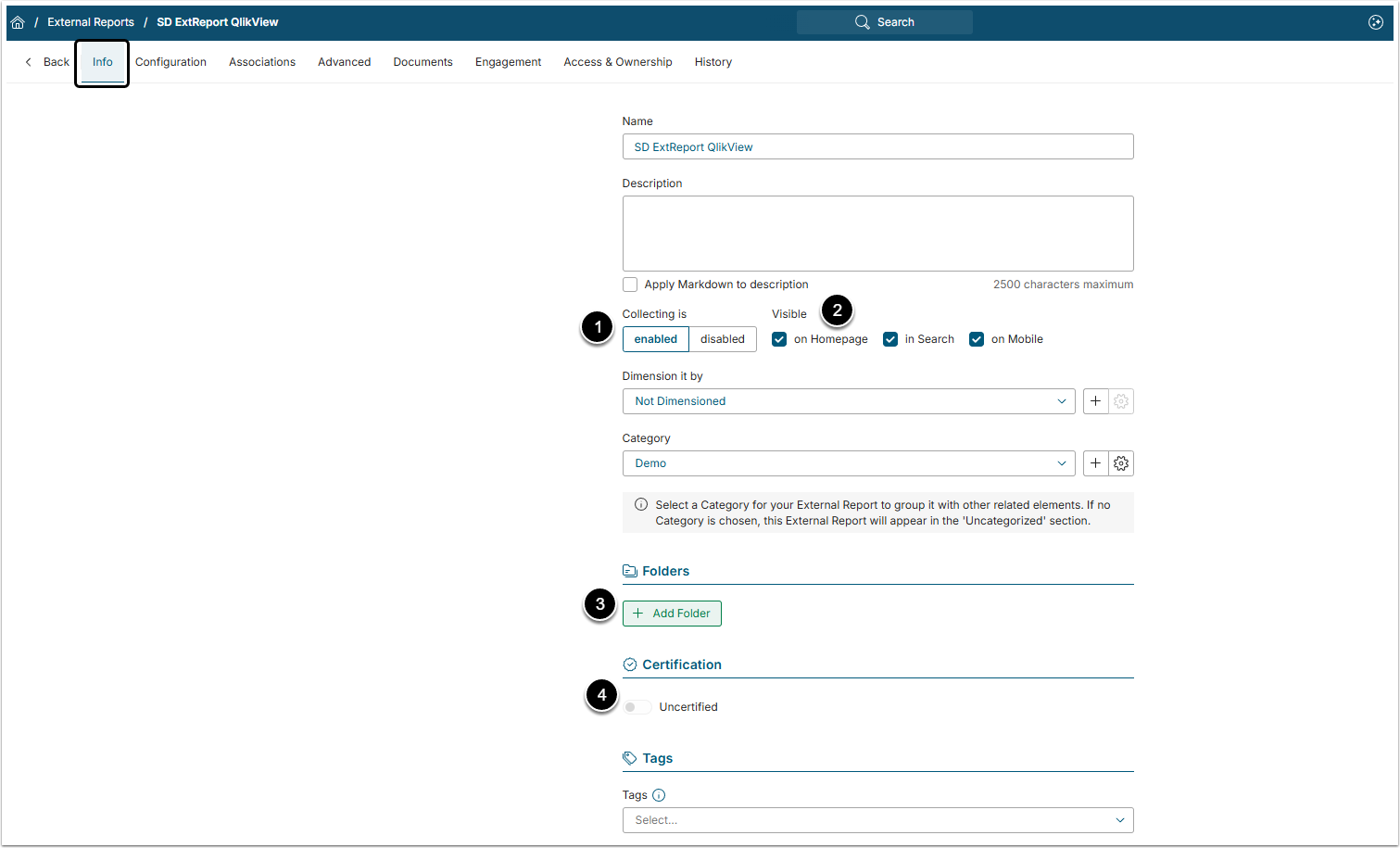Click the Home icon in the breadcrumb
Viewport: 1400px width, 848px height.
point(18,22)
